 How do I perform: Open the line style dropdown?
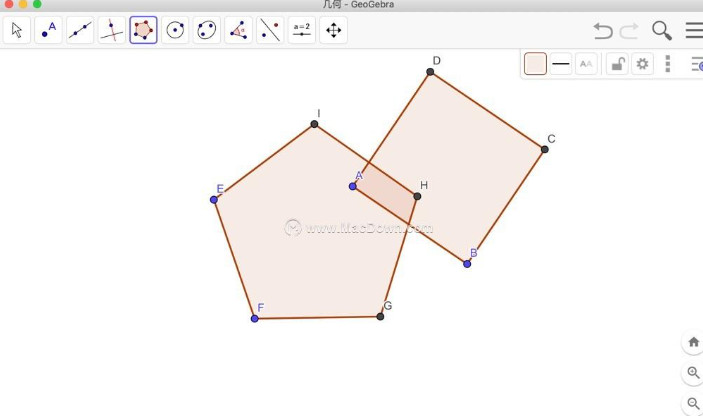(x=561, y=64)
